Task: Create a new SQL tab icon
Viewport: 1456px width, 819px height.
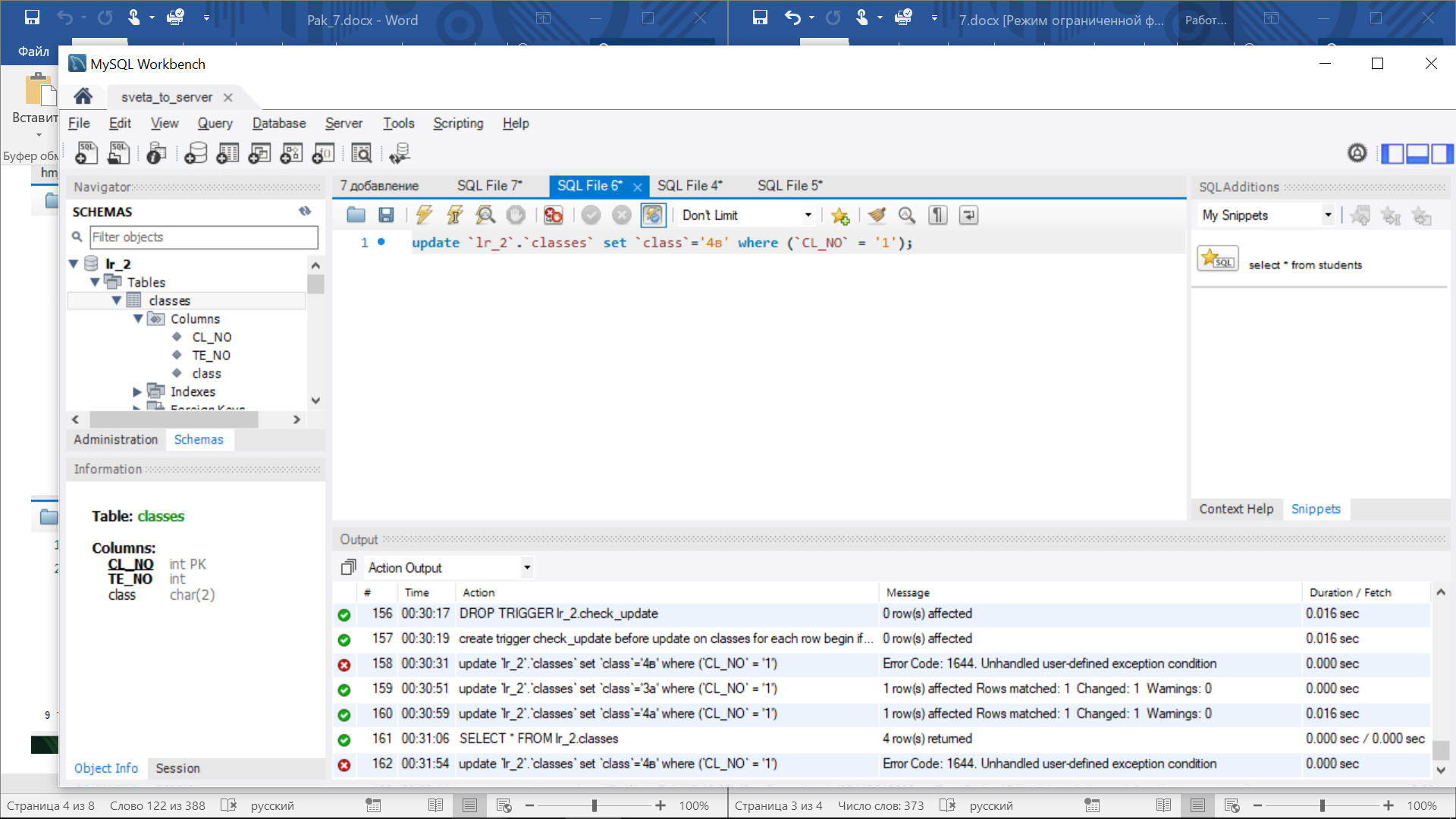Action: tap(86, 153)
